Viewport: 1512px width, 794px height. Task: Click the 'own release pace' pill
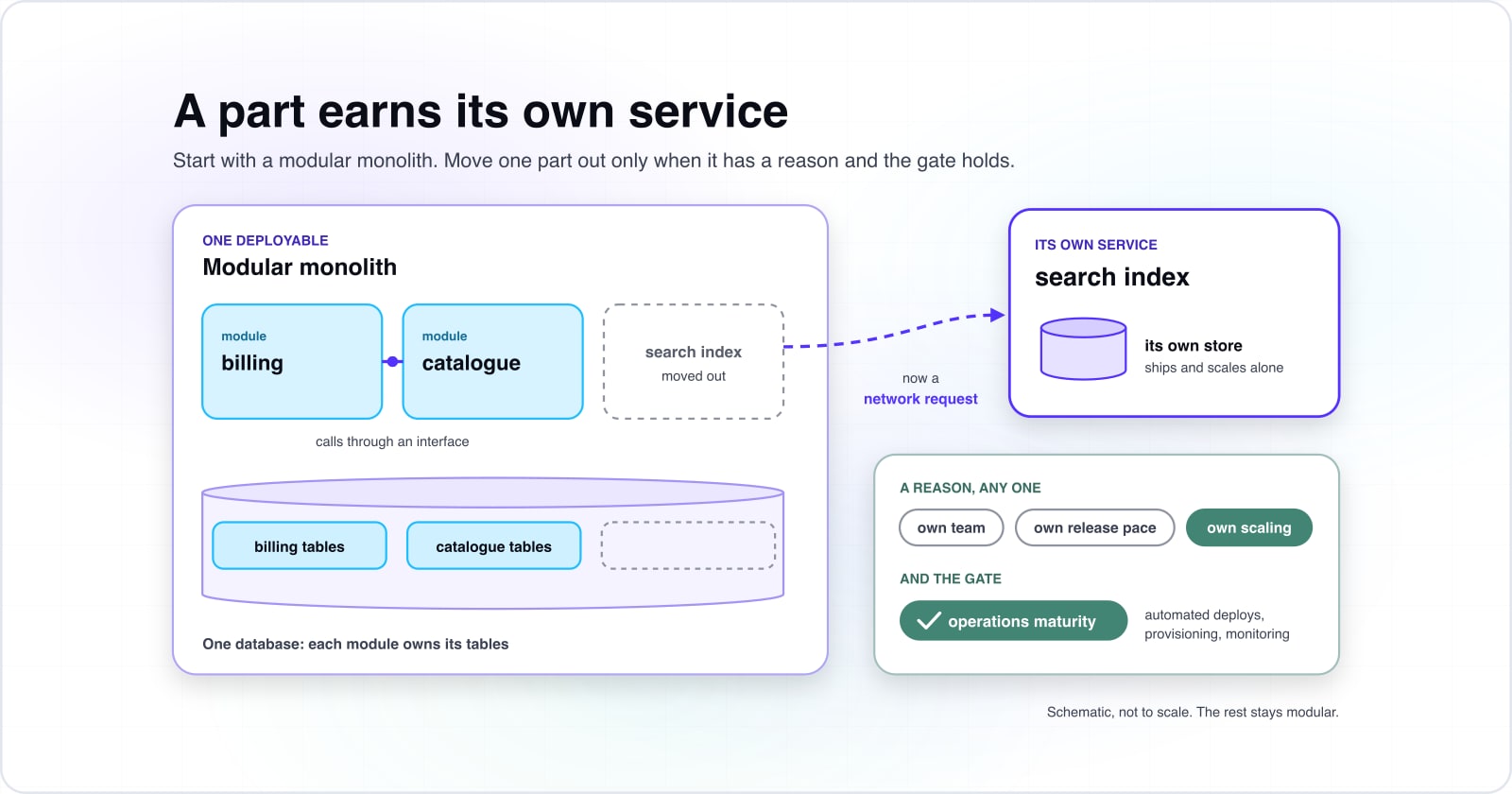[x=1095, y=527]
